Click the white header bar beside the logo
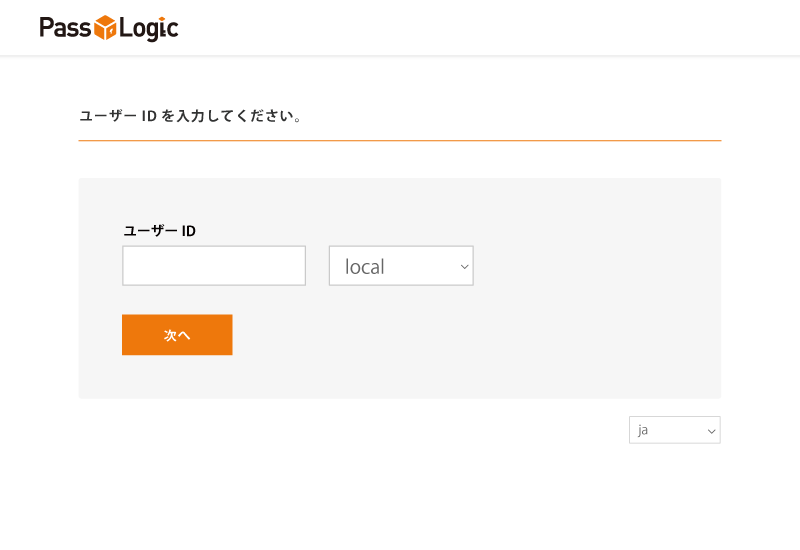The width and height of the screenshot is (800, 550). click(x=500, y=28)
